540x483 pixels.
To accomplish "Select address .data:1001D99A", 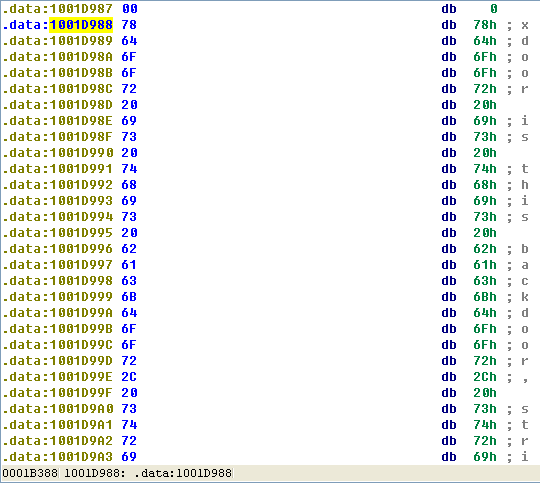I will [x=58, y=312].
